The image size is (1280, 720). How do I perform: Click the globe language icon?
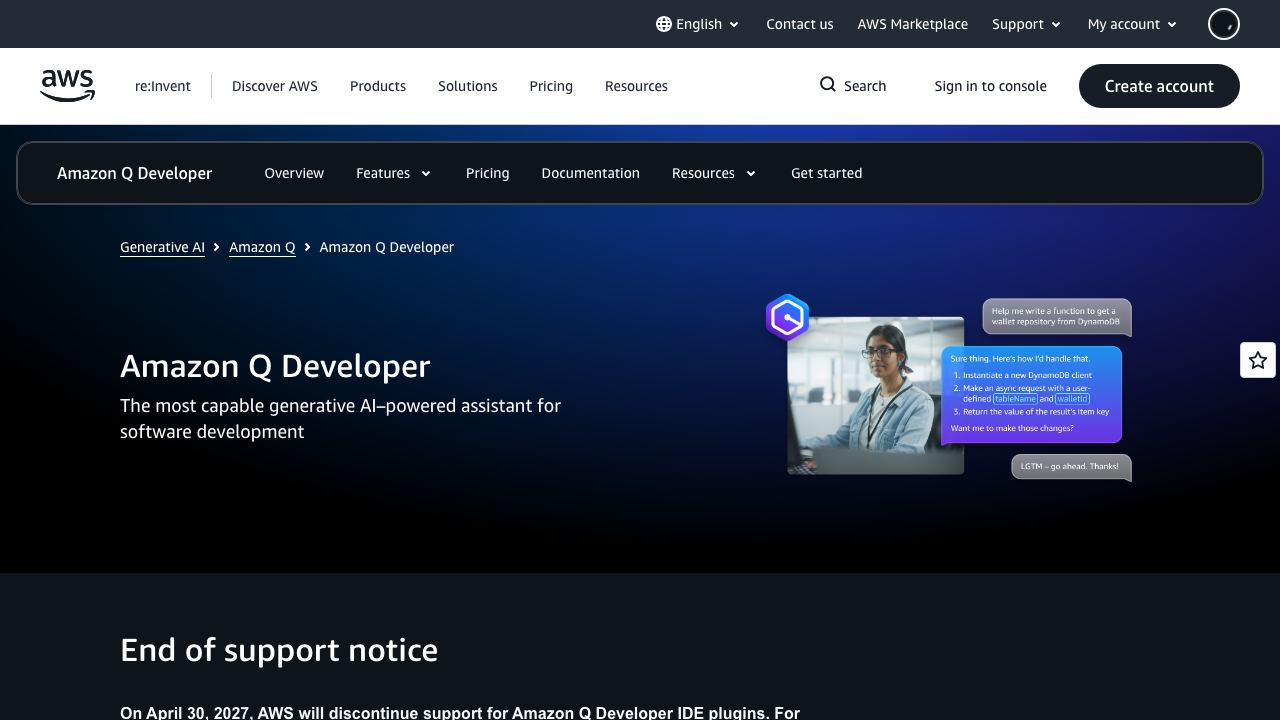[x=664, y=24]
